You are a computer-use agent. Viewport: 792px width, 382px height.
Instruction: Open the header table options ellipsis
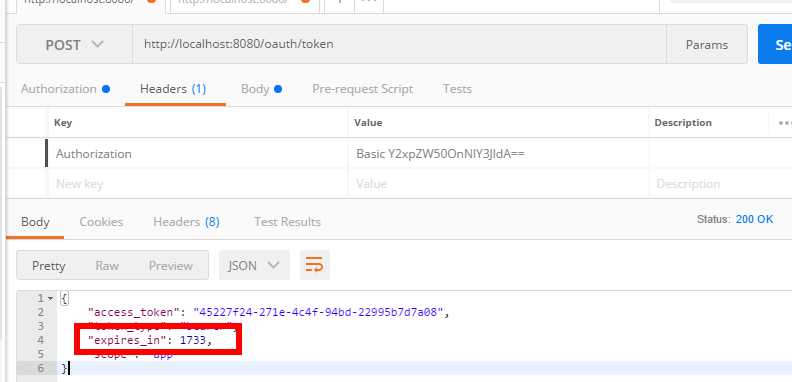pyautogui.click(x=784, y=123)
